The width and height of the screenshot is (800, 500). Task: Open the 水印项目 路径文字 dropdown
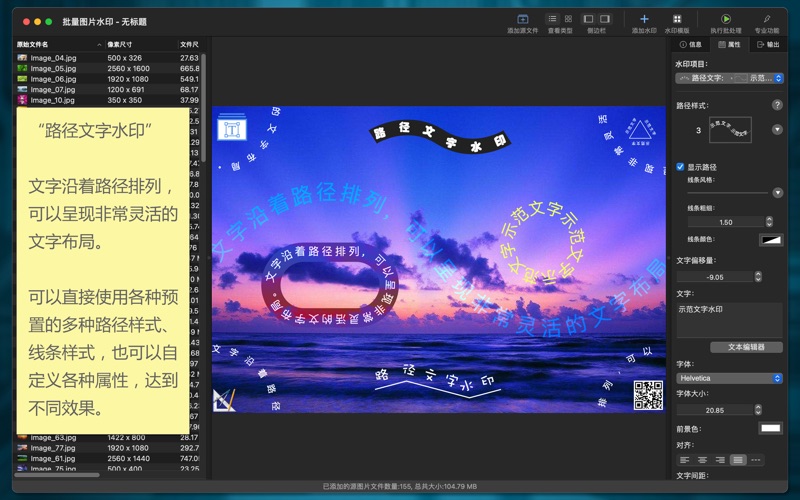click(730, 78)
